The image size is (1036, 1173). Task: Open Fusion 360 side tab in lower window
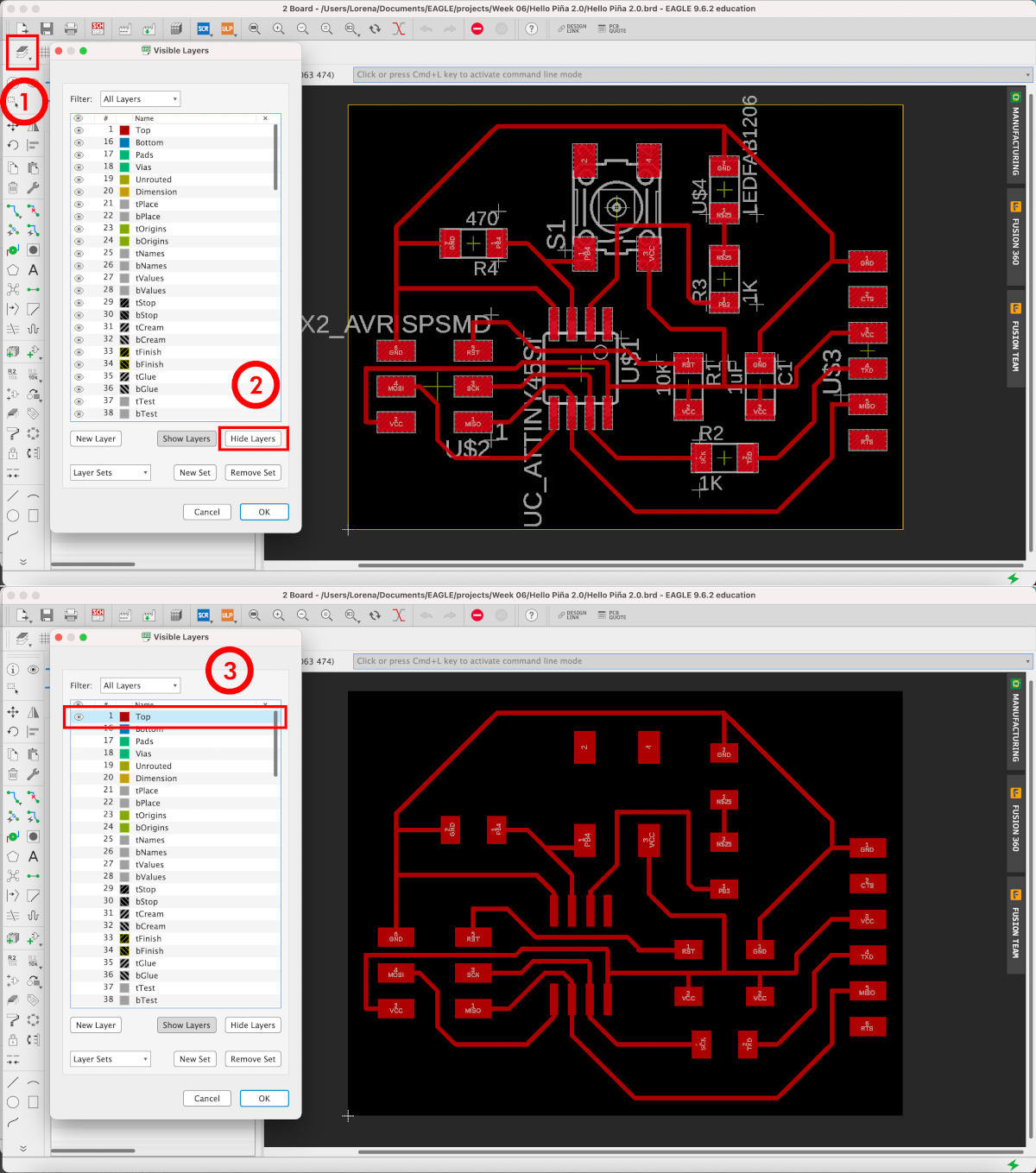coord(1016,825)
